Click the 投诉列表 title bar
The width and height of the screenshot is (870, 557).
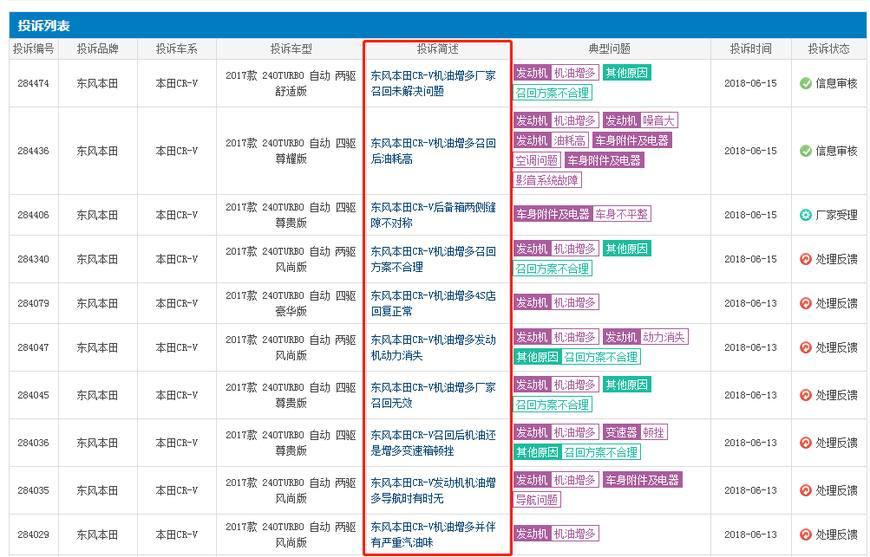pos(437,26)
